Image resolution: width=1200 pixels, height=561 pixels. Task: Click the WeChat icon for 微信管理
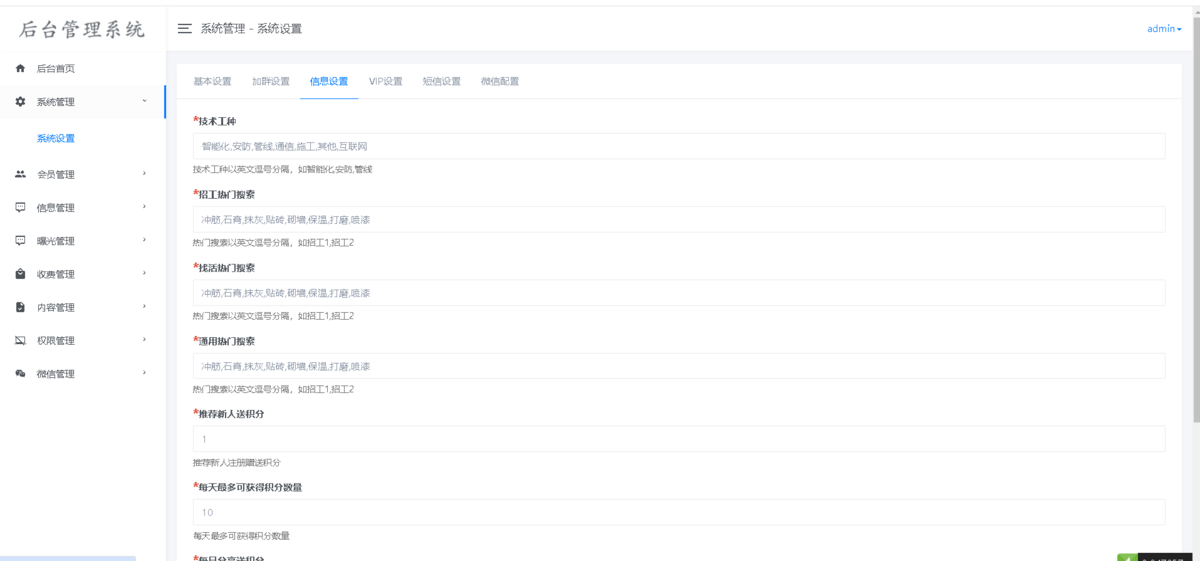click(20, 374)
